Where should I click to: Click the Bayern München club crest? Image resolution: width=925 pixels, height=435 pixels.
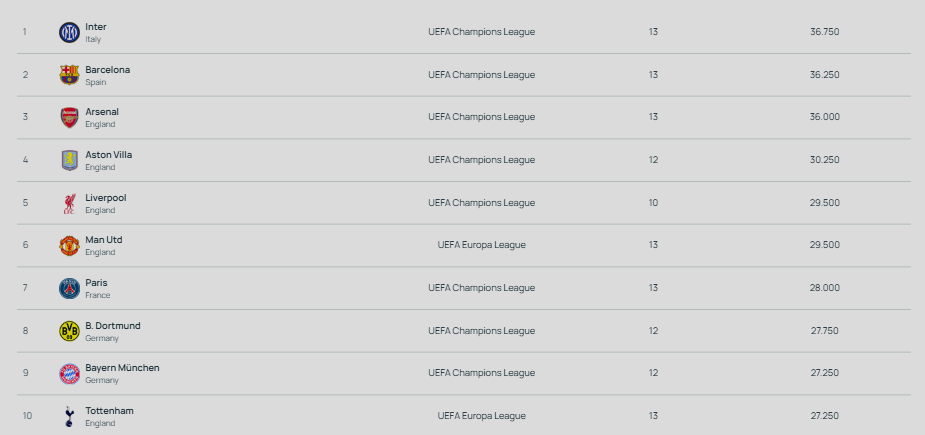69,374
